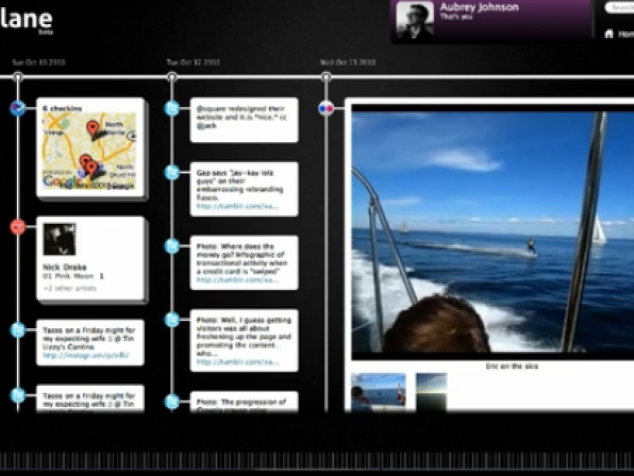Click Twitter icon beside the "Where does the money go" post
634x476 pixels.
(172, 246)
